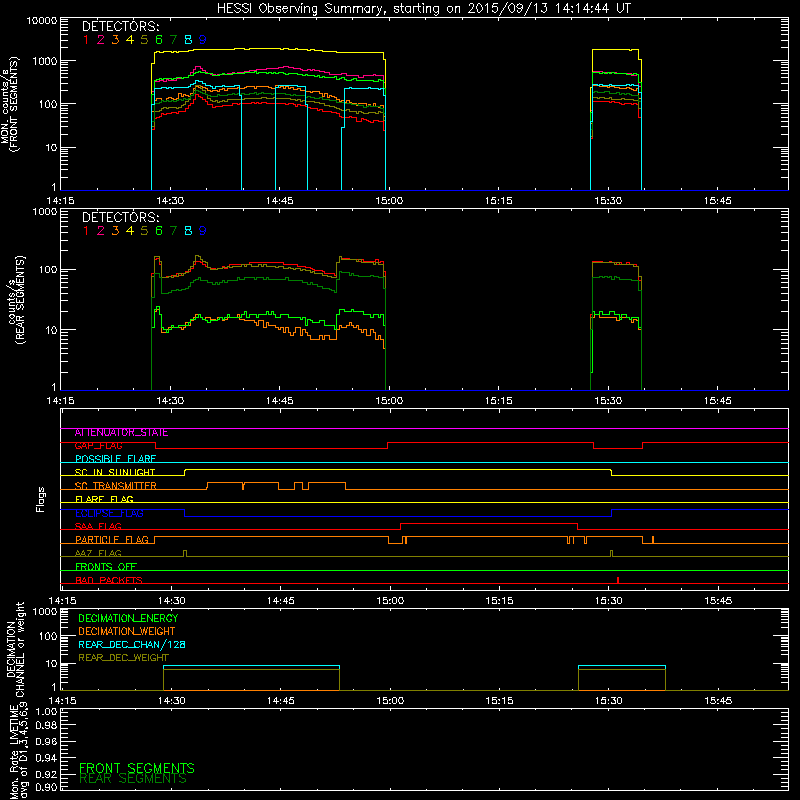
Task: Click the GAP_FLAG label
Action: pyautogui.click(x=98, y=446)
